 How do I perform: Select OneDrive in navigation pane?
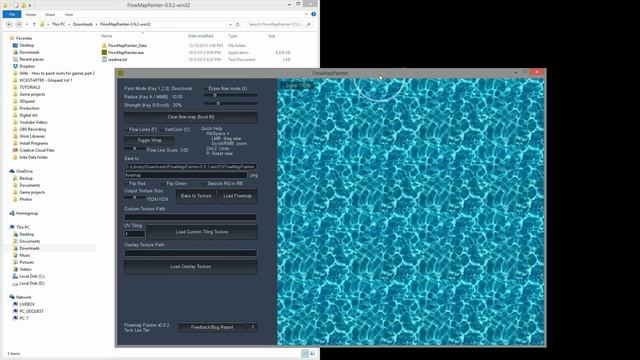pos(24,171)
